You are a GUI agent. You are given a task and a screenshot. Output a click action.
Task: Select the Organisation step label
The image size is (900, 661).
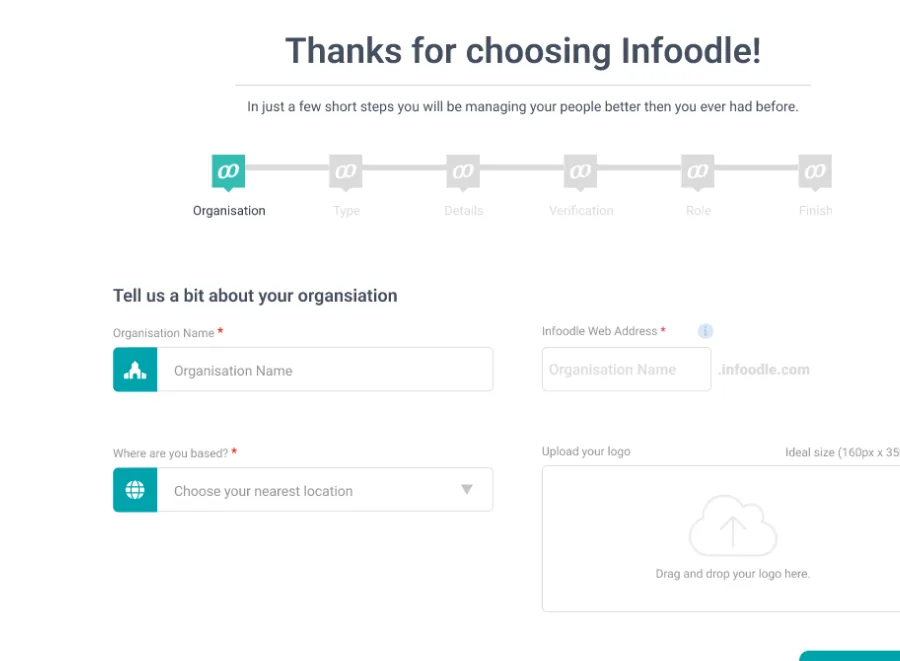click(x=229, y=211)
